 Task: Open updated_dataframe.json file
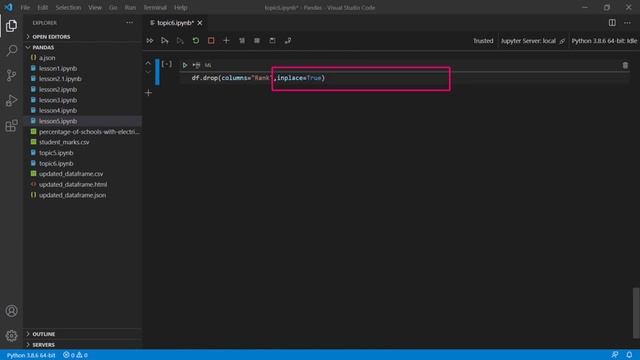pos(83,195)
